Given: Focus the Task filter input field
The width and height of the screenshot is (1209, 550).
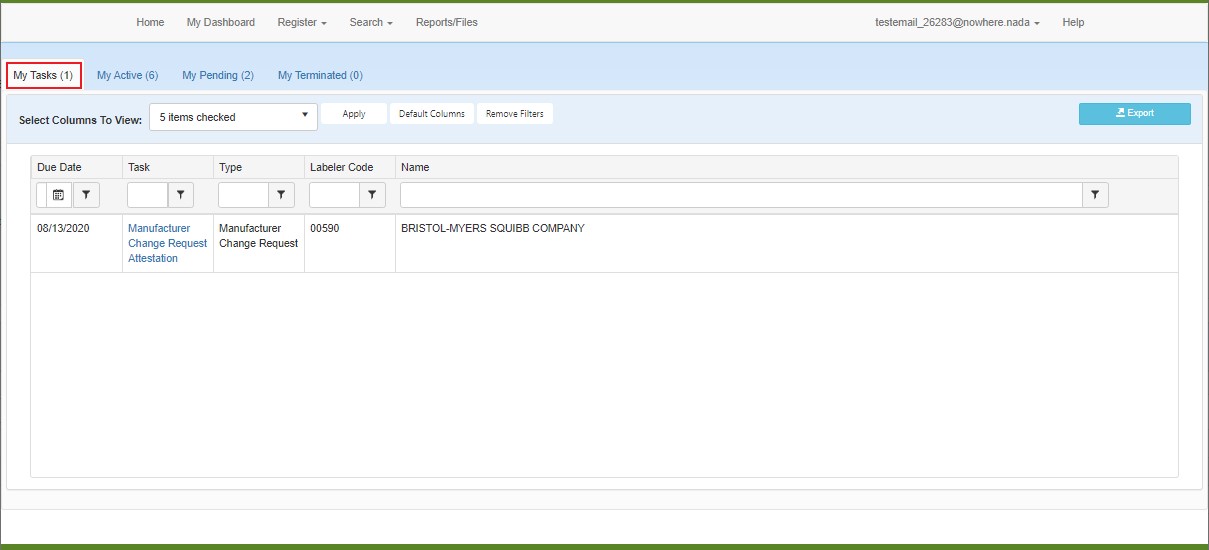Looking at the screenshot, I should 147,195.
